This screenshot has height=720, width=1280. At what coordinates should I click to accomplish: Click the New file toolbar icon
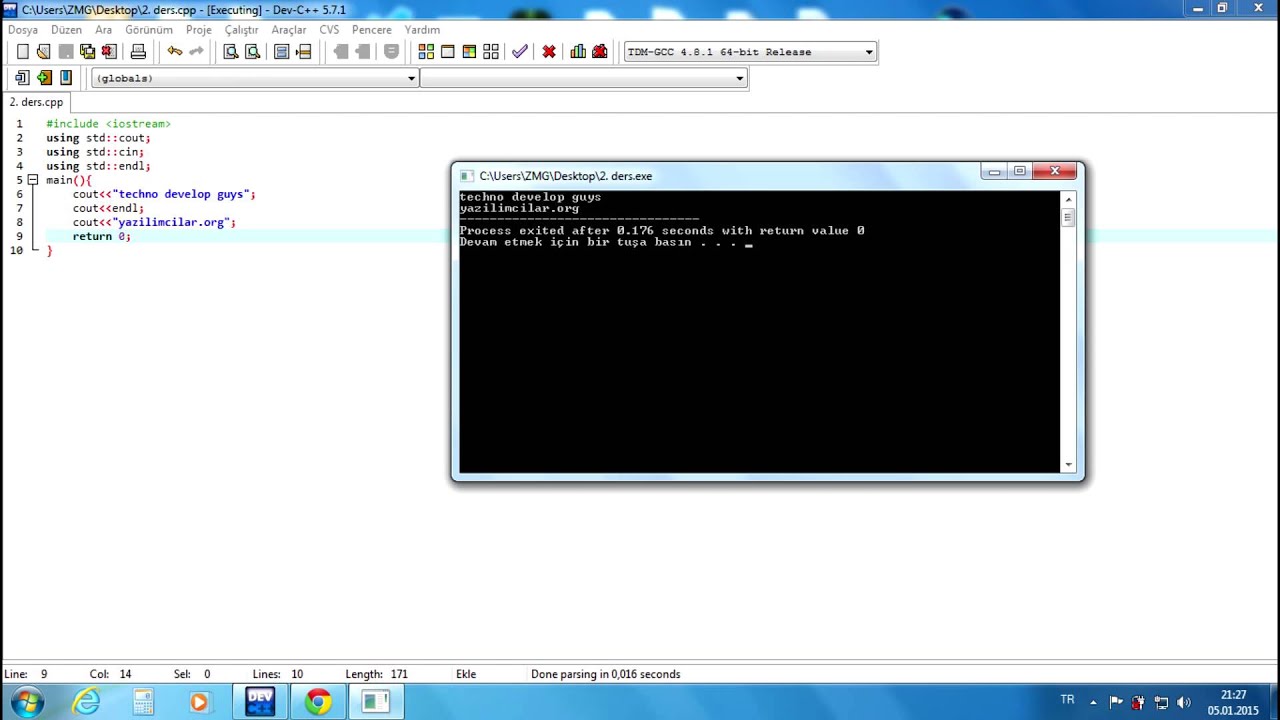tap(22, 52)
